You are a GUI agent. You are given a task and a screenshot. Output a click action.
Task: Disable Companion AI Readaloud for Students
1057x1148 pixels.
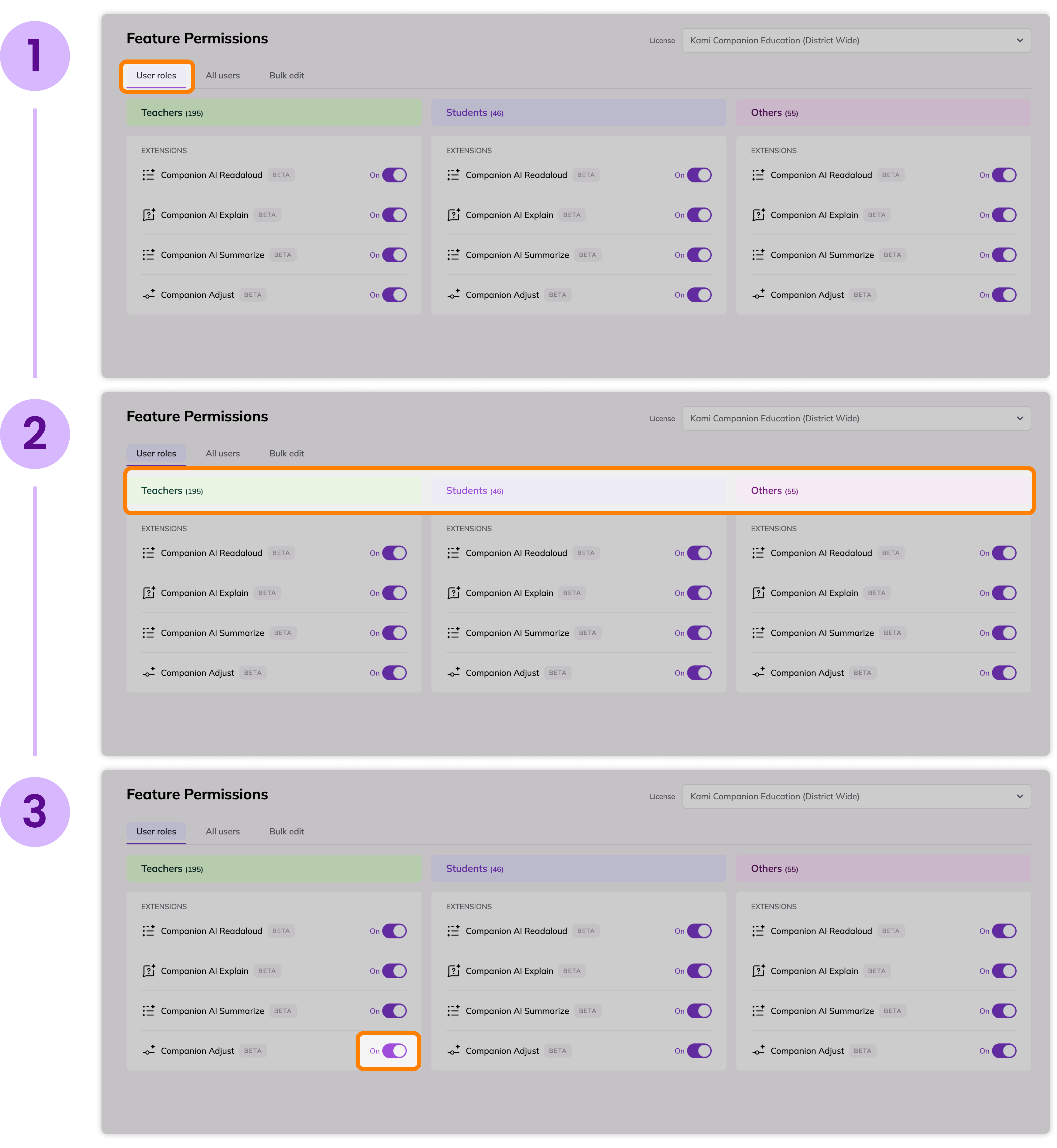coord(700,175)
